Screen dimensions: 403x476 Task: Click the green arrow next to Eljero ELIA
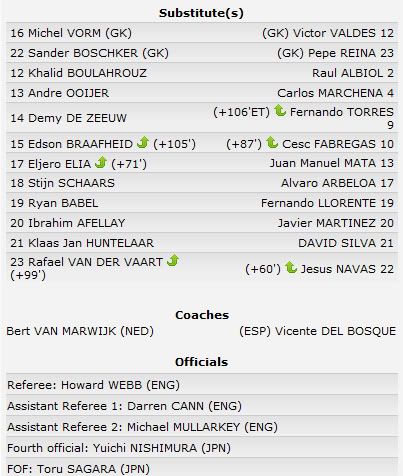coord(101,162)
